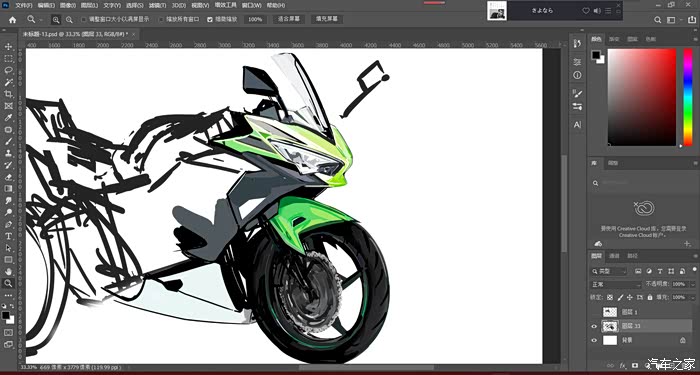Show layer 1 via its visibility box
The width and height of the screenshot is (700, 375).
[x=594, y=312]
